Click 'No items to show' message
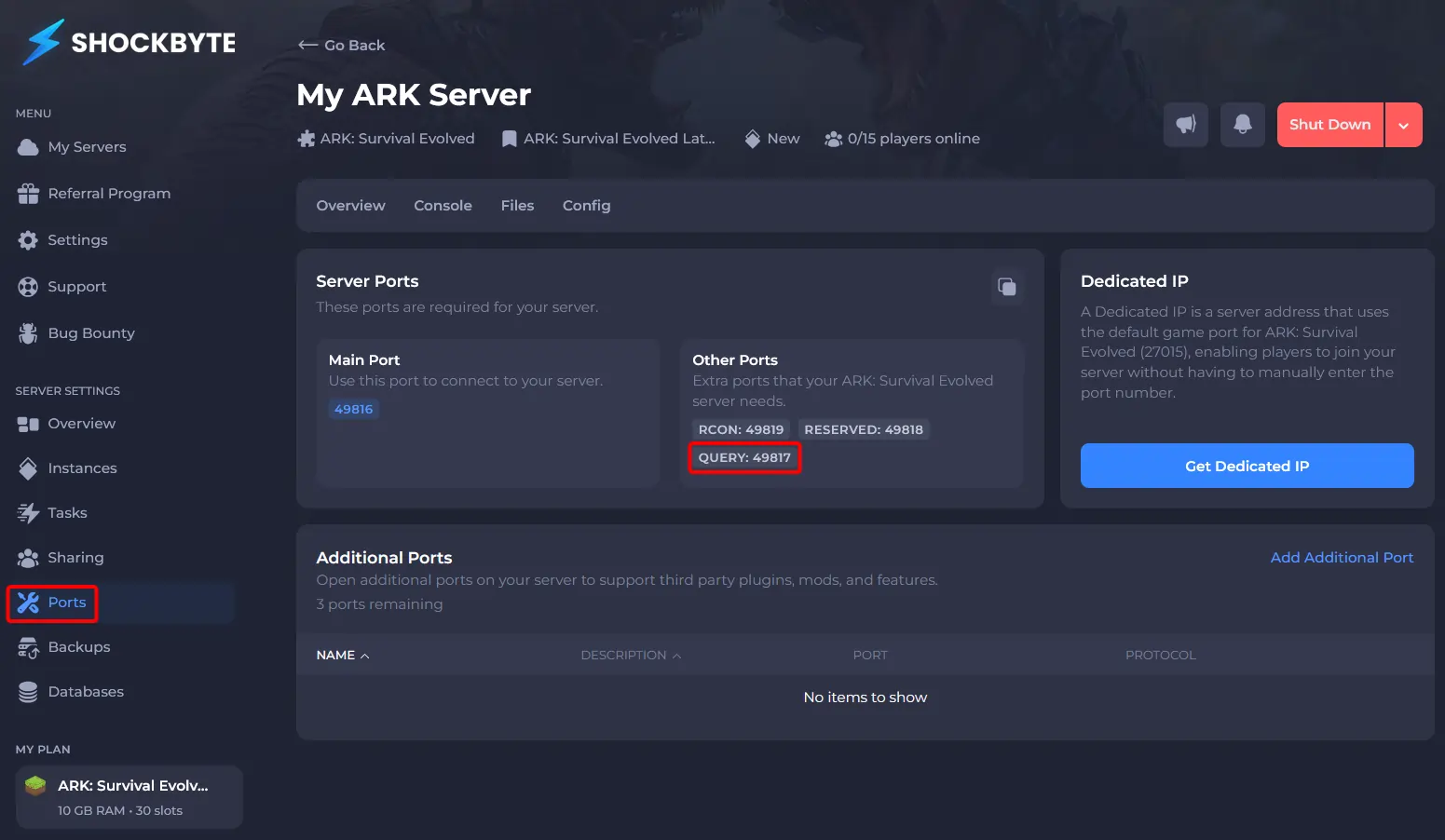Viewport: 1445px width, 840px height. point(865,698)
